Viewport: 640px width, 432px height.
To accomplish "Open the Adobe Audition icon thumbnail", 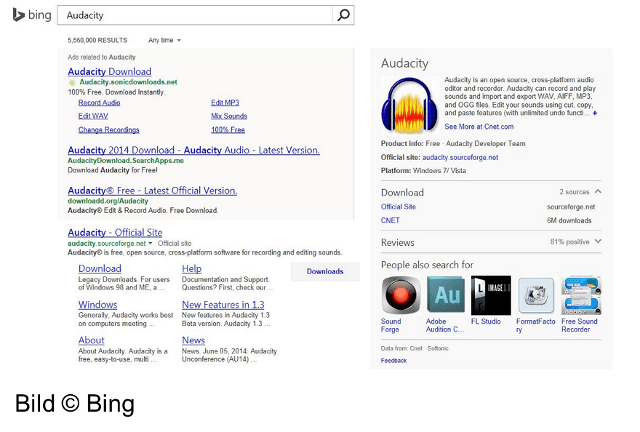I will coord(446,295).
